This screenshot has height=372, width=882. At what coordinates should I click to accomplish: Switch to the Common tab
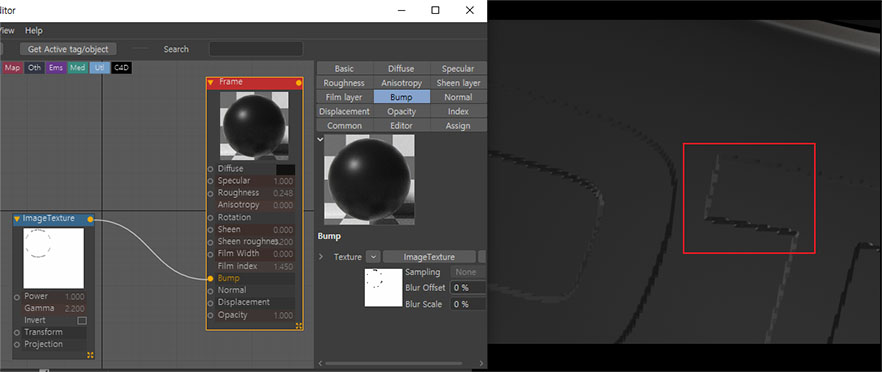[x=344, y=126]
